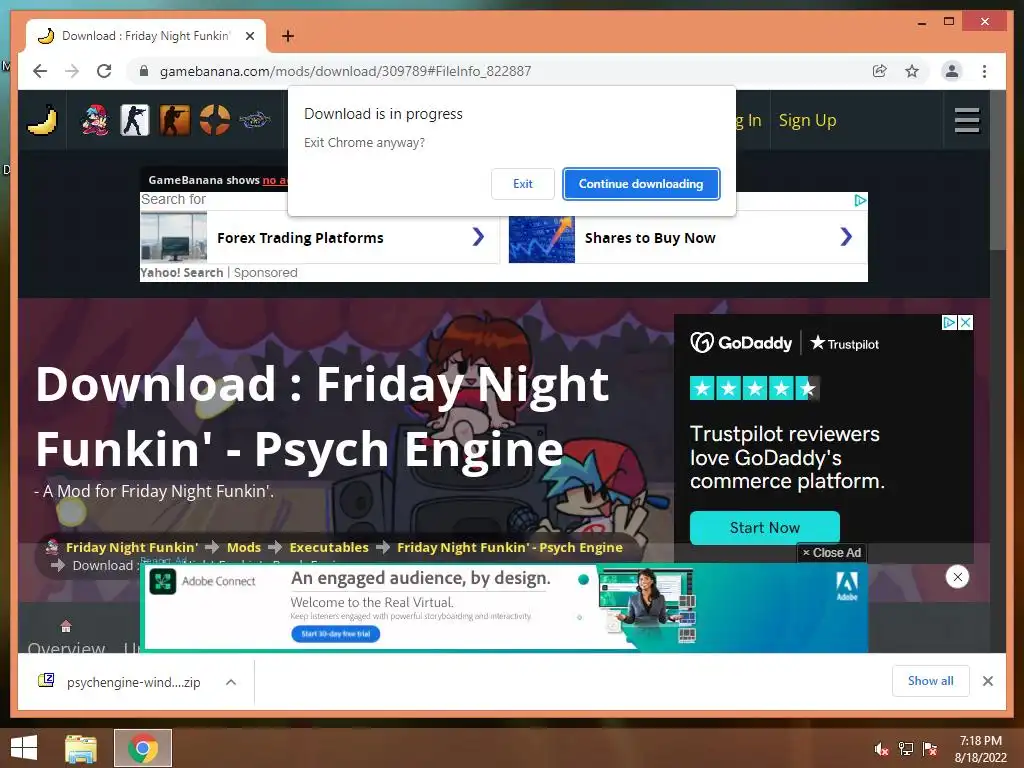Open a new tab with the plus button
The height and width of the screenshot is (768, 1024).
pyautogui.click(x=288, y=36)
